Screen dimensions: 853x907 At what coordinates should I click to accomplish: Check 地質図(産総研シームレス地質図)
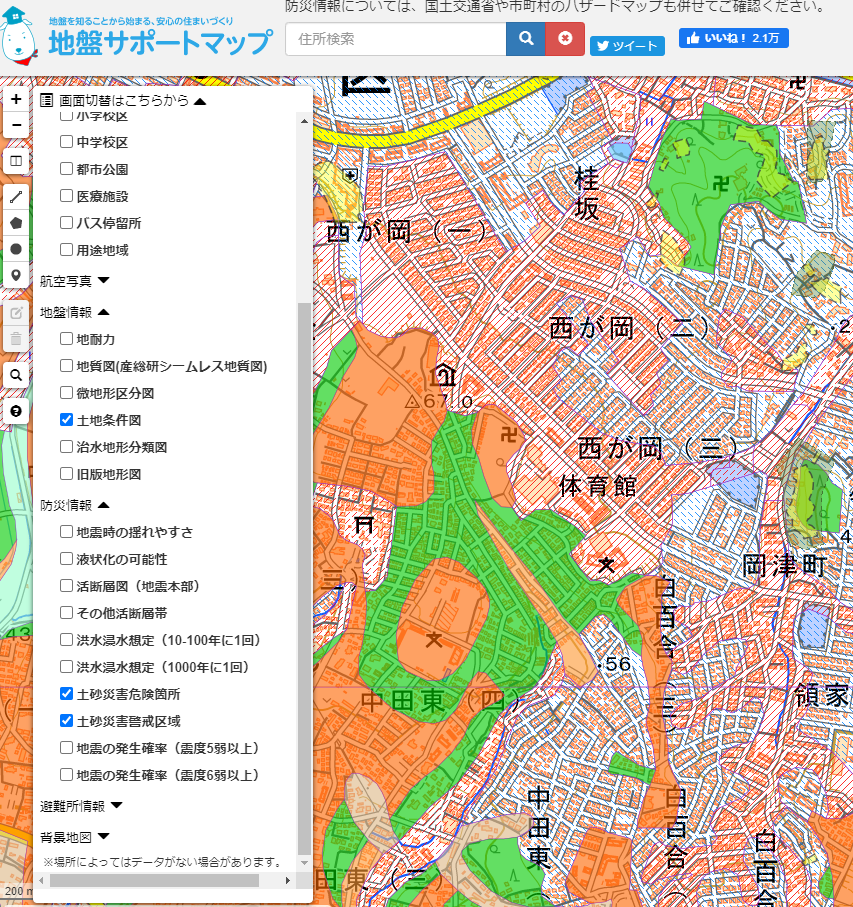point(67,366)
